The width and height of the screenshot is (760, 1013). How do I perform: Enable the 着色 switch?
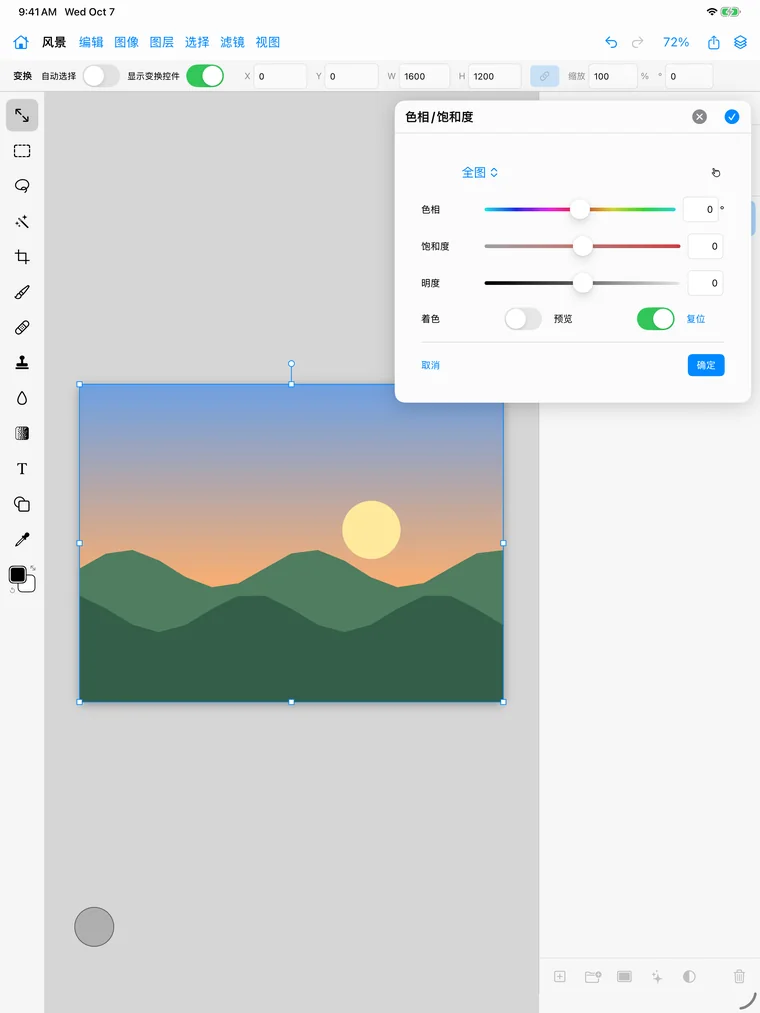click(523, 319)
